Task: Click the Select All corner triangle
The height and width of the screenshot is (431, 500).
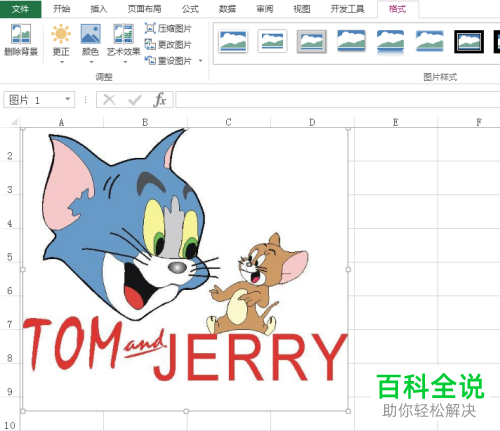Action: [13, 122]
